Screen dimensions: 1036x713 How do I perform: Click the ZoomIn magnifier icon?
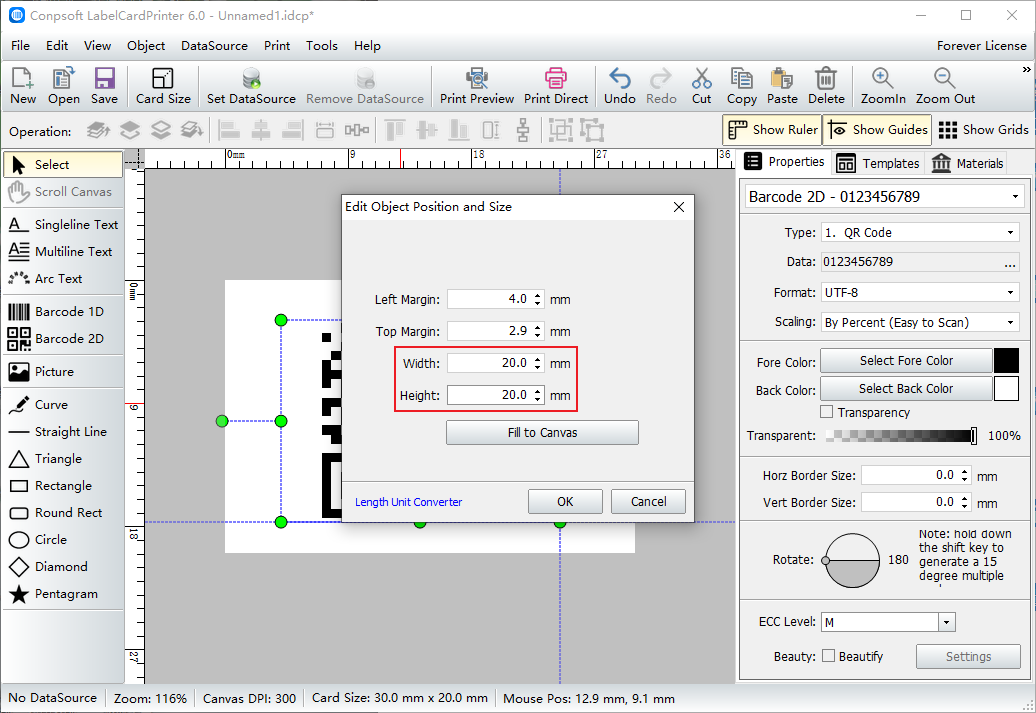pos(883,78)
